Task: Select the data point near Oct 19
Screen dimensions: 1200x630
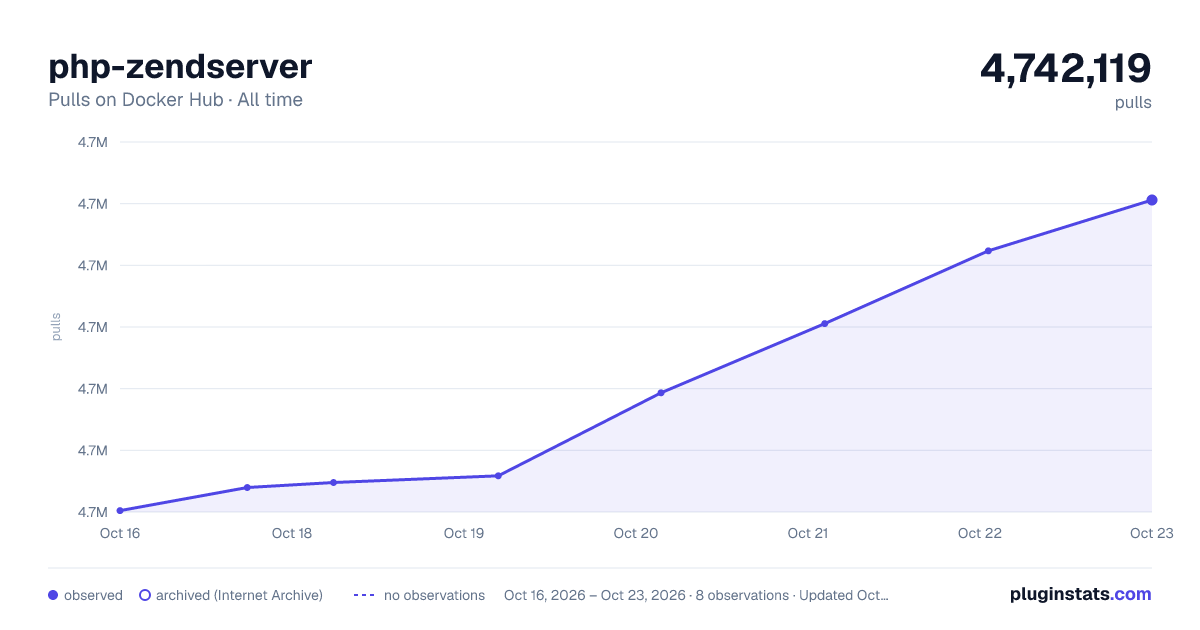Action: point(498,476)
